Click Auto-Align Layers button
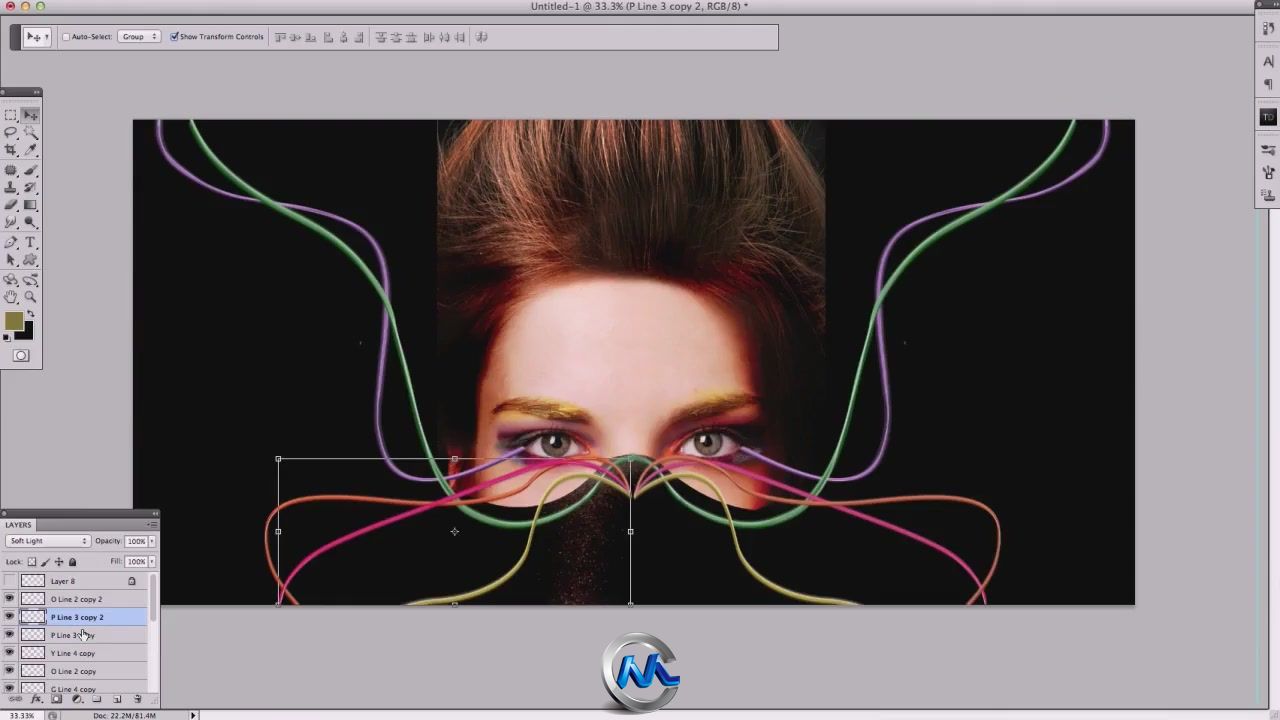 482,37
